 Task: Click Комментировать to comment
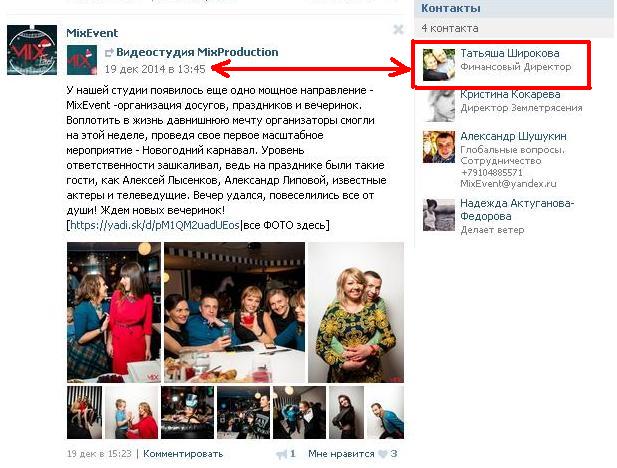coord(183,454)
